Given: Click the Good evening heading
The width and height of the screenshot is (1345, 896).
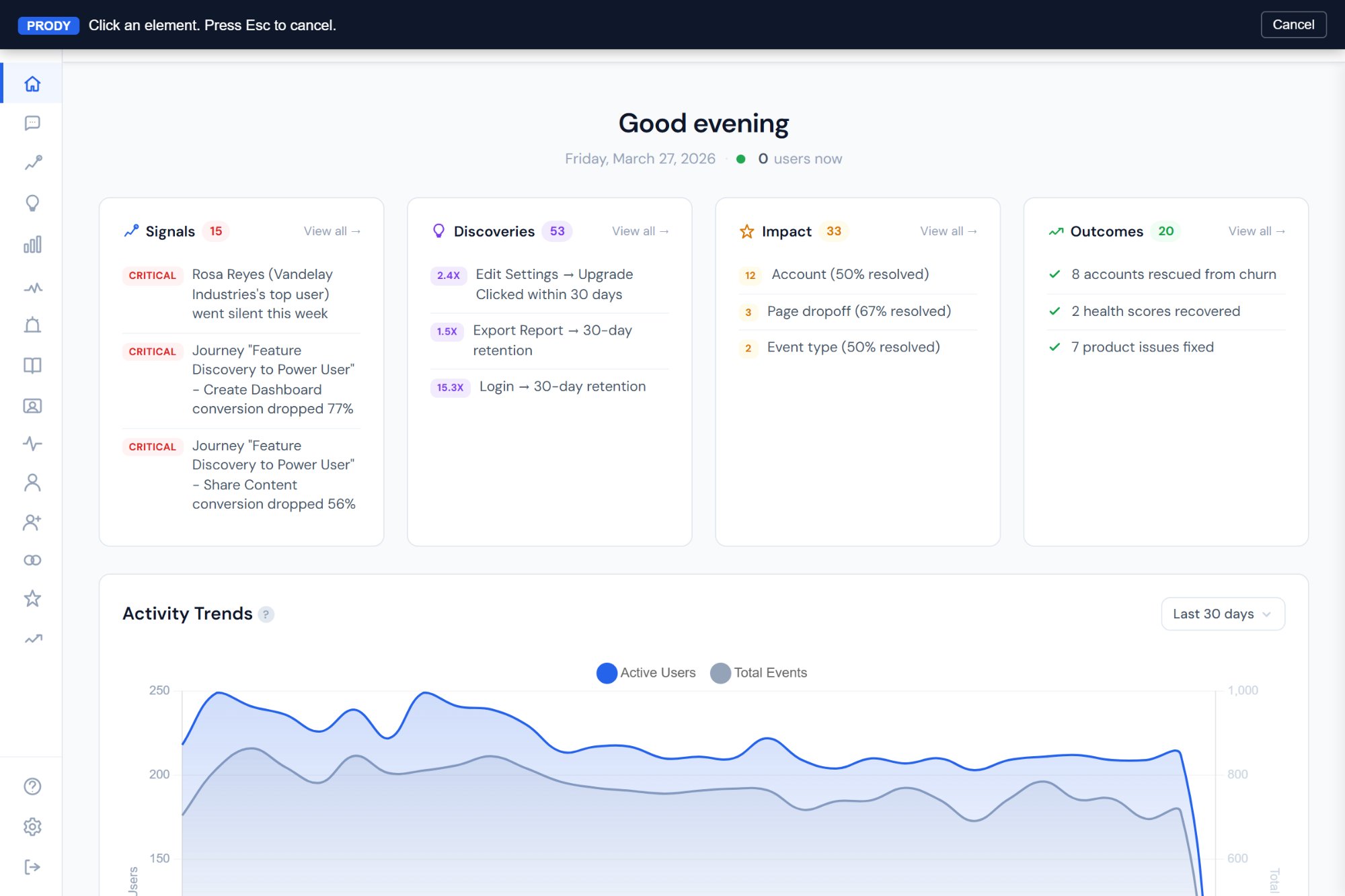Looking at the screenshot, I should coord(703,124).
